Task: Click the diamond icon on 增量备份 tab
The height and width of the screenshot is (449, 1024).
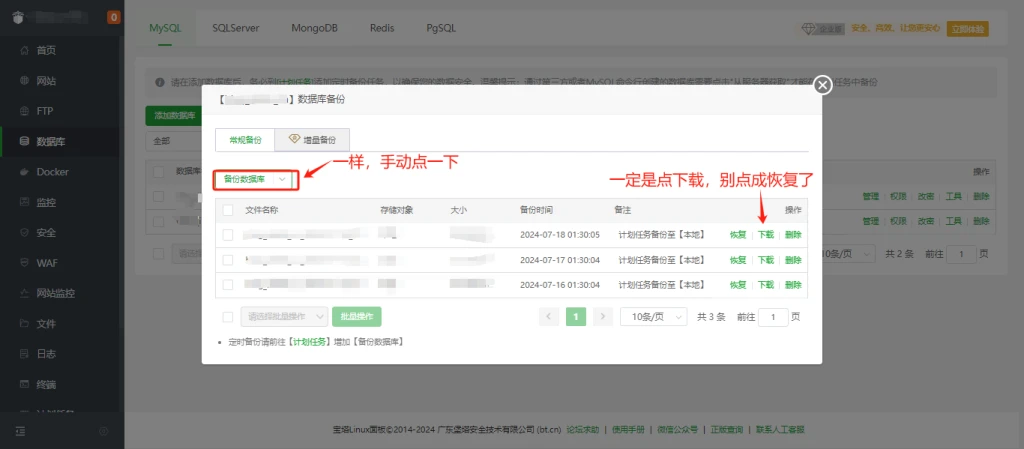Action: click(x=293, y=139)
